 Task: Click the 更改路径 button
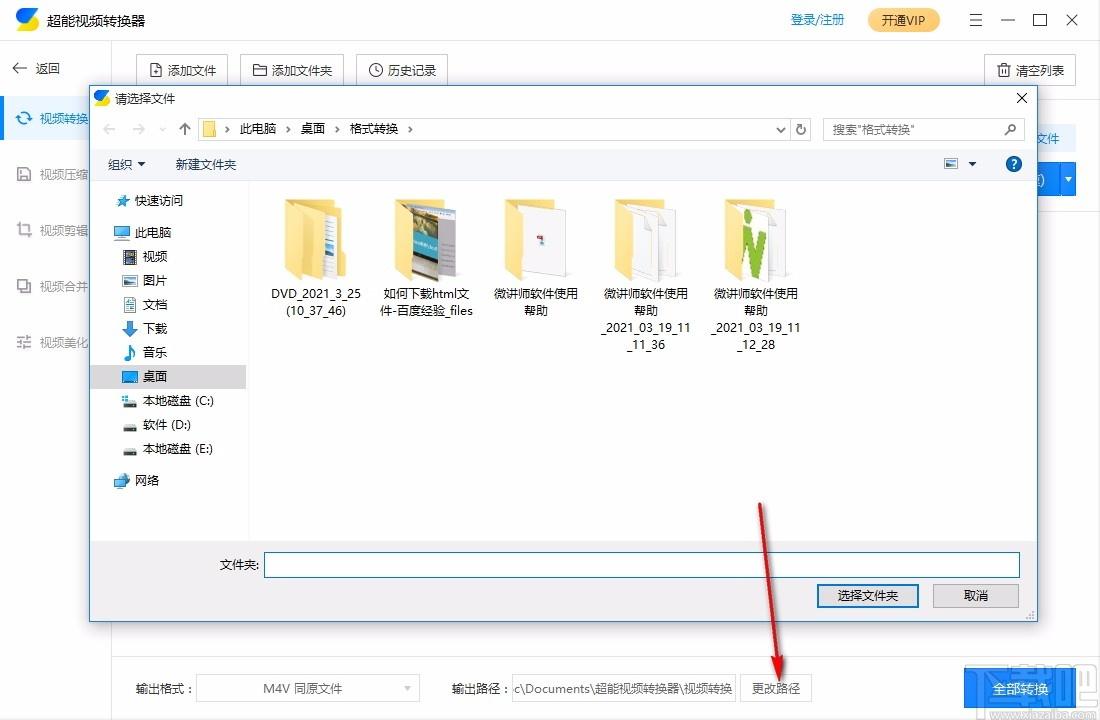(776, 688)
